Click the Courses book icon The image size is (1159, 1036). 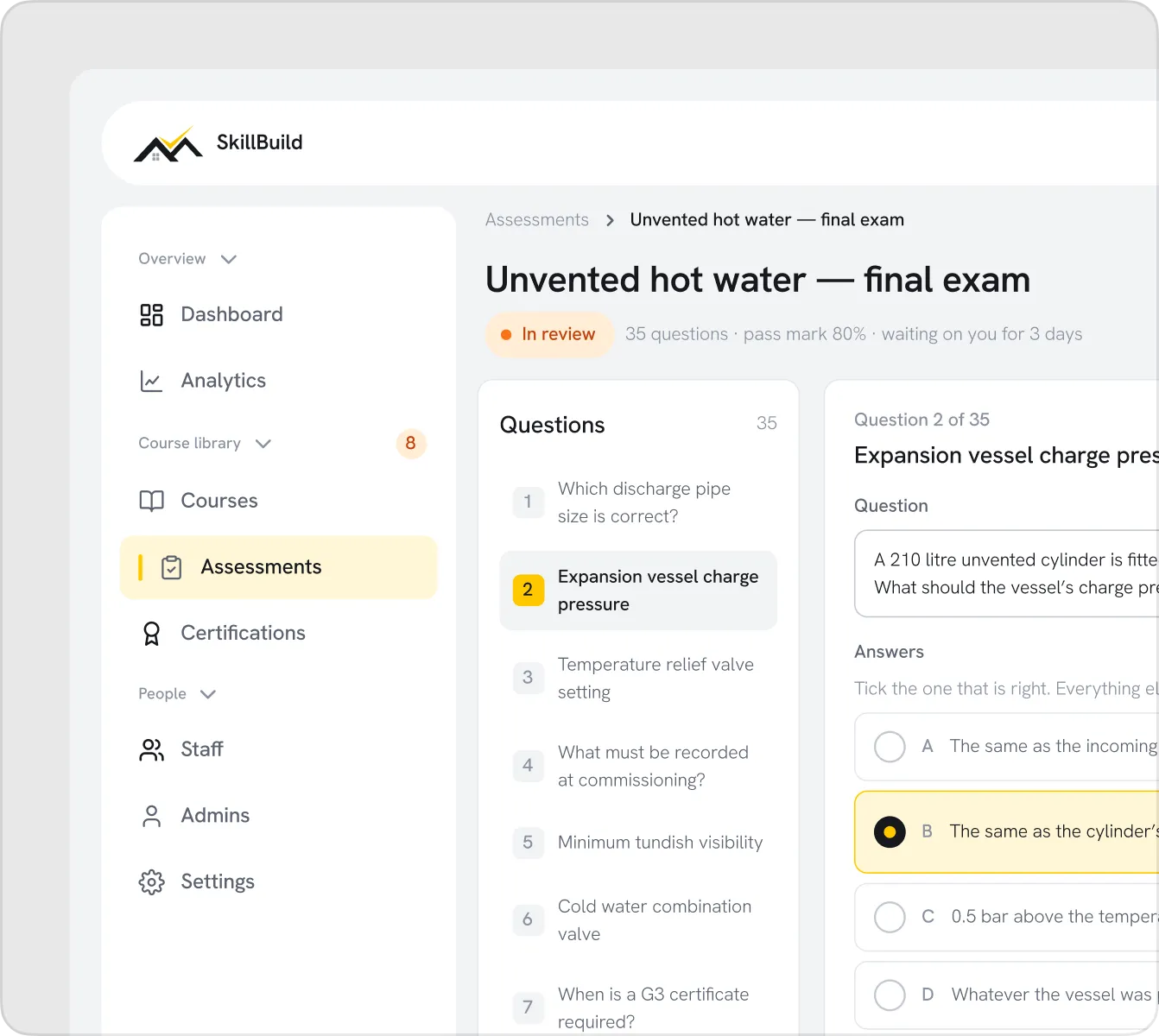click(151, 502)
